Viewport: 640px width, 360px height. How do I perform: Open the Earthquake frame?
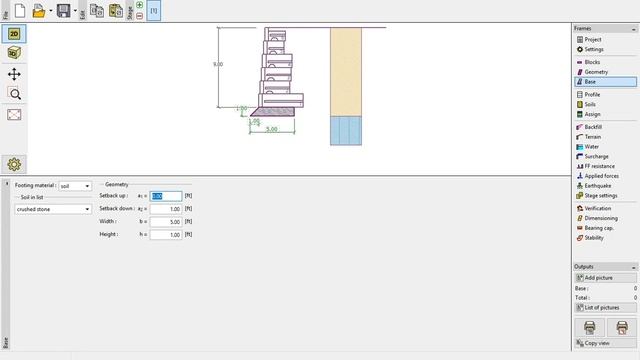(605, 186)
